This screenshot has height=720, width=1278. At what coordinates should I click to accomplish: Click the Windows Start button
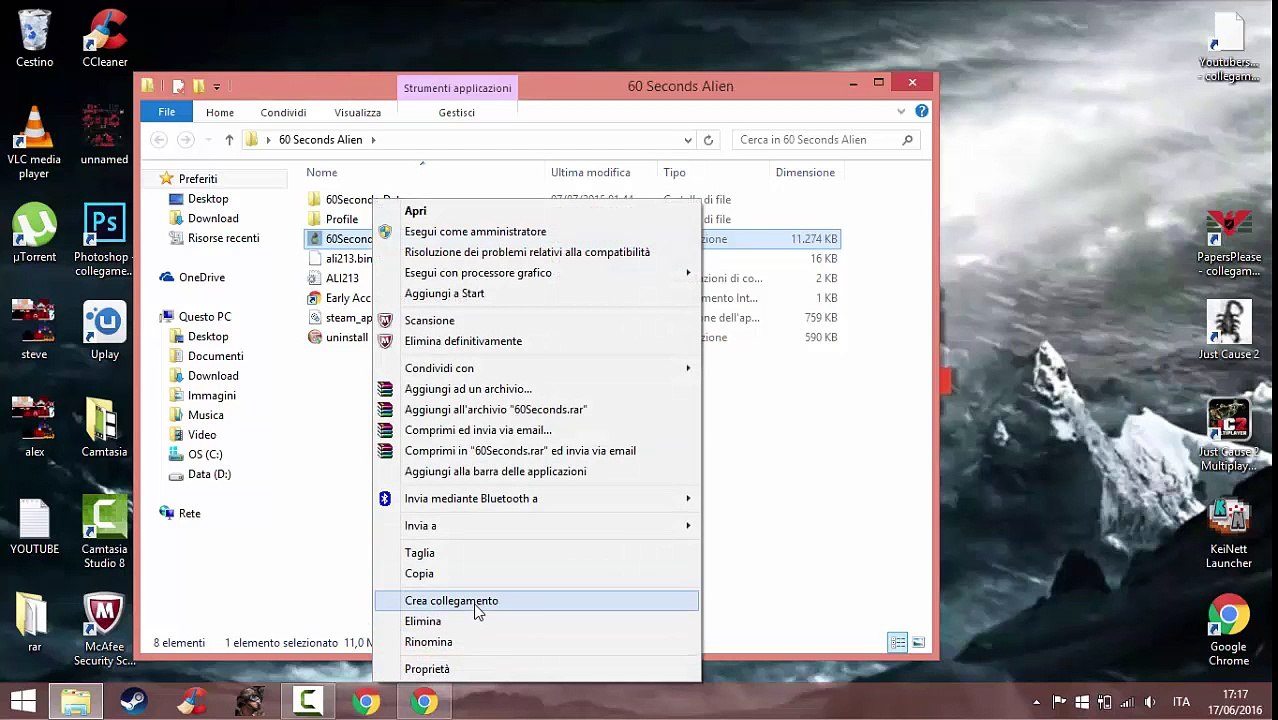point(23,702)
